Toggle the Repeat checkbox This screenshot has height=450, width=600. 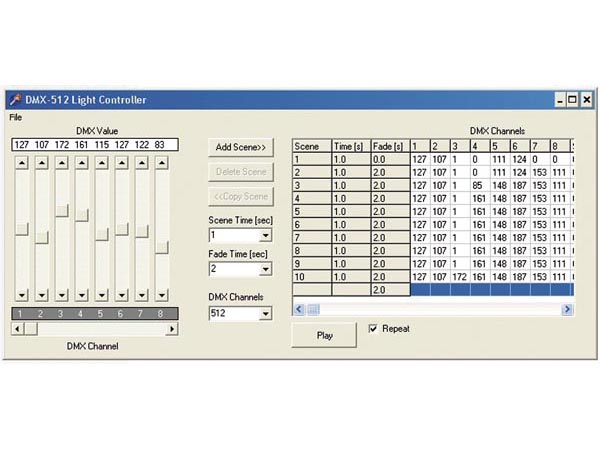click(373, 329)
